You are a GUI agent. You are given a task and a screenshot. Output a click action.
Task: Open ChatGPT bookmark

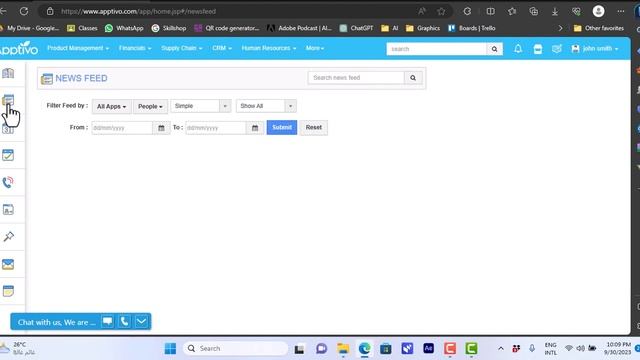357,28
